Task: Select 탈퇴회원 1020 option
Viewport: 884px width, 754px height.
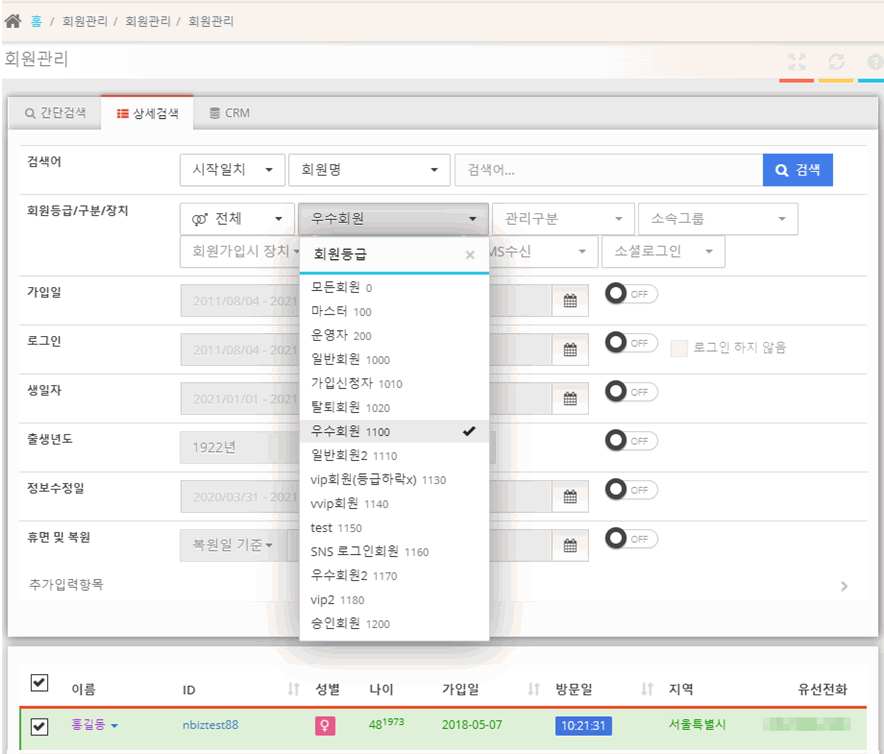Action: (x=394, y=407)
